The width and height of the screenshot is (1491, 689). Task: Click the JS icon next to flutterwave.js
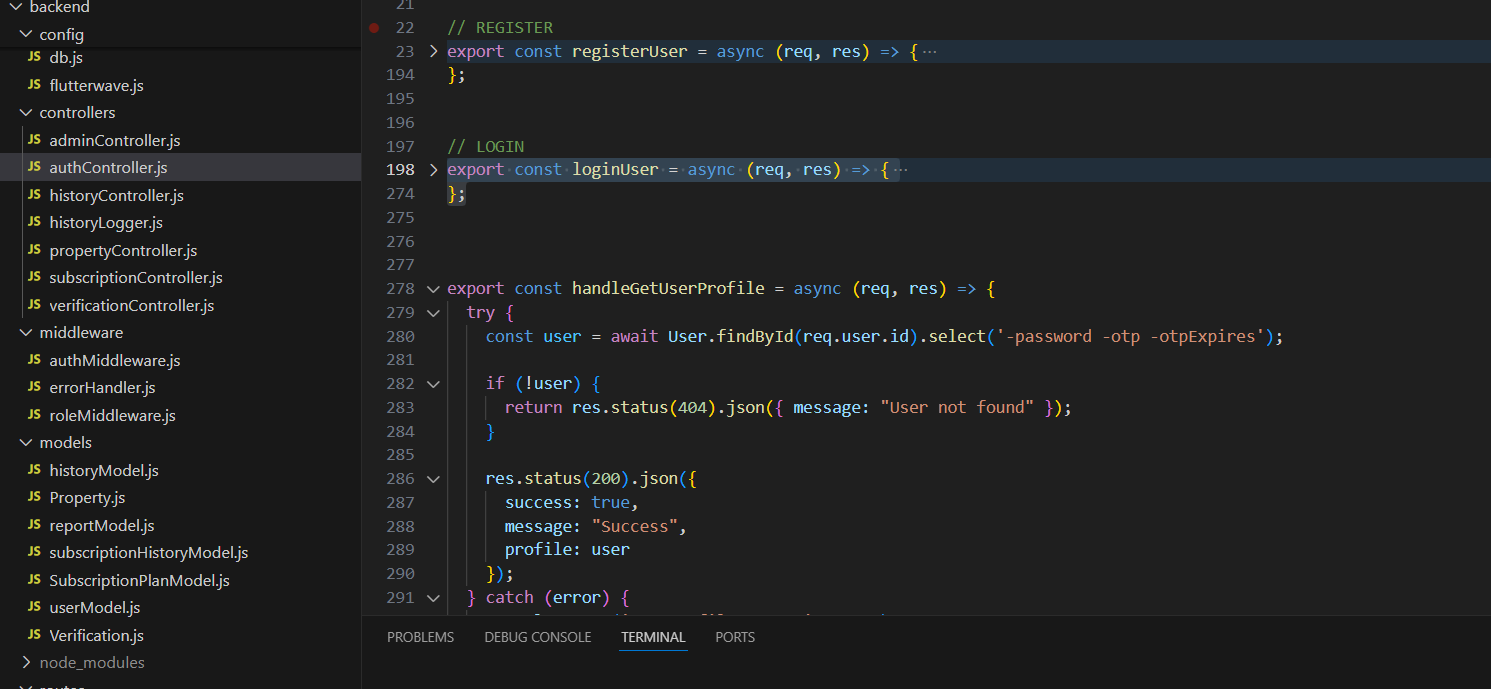point(34,86)
